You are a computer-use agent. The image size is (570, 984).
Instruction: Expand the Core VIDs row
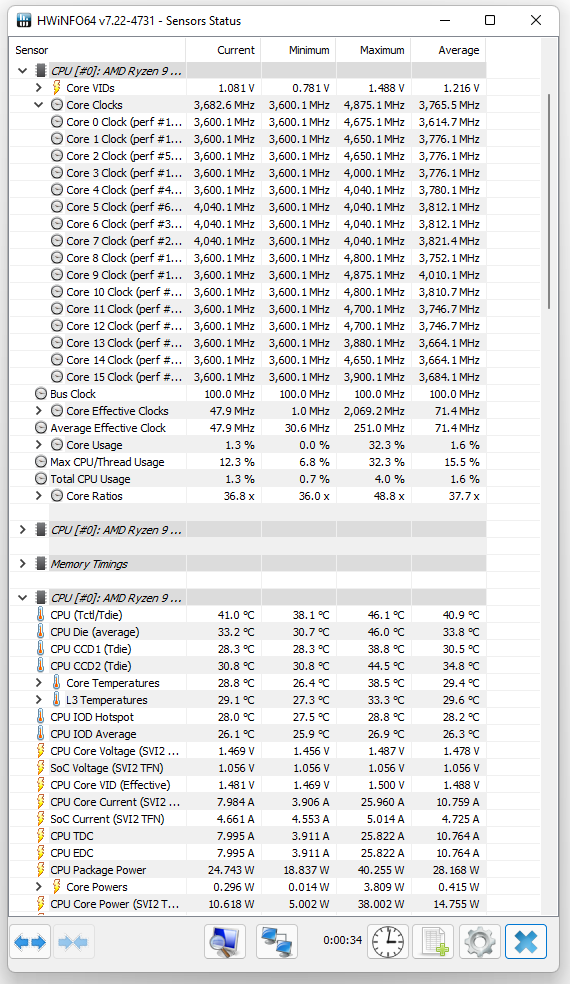pos(39,88)
